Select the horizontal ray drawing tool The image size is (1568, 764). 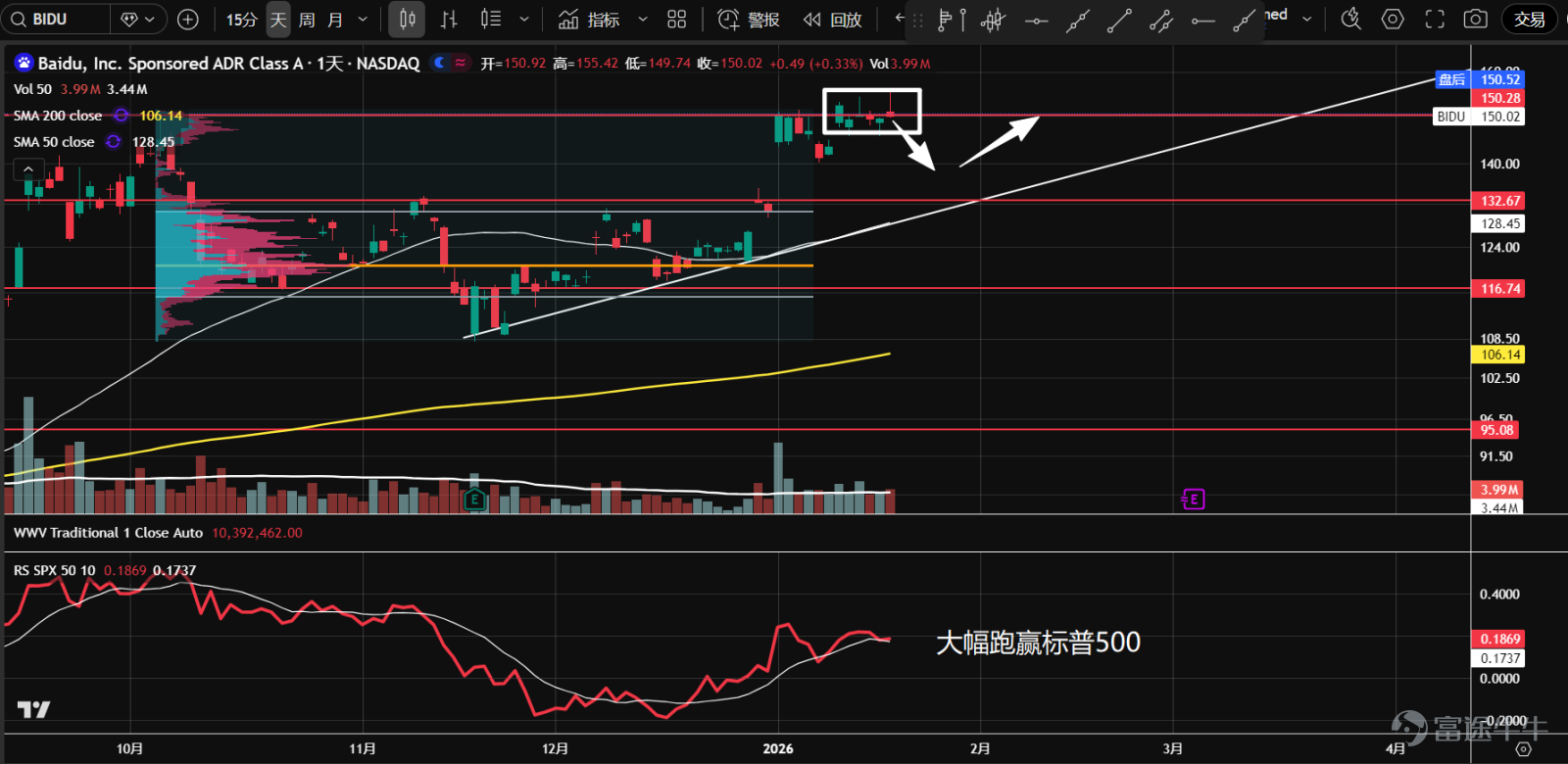pos(1203,20)
